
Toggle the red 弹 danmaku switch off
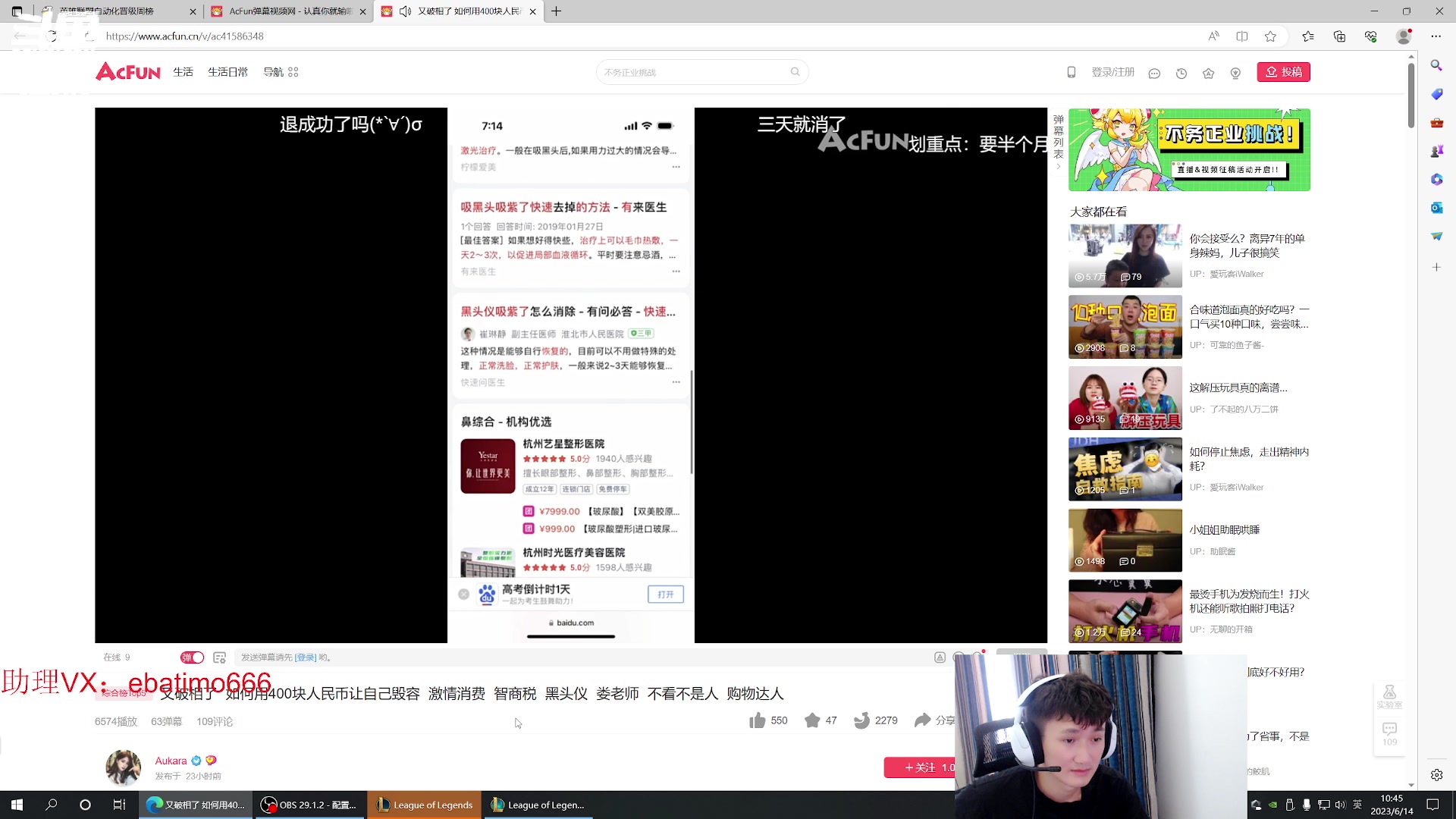coord(192,657)
